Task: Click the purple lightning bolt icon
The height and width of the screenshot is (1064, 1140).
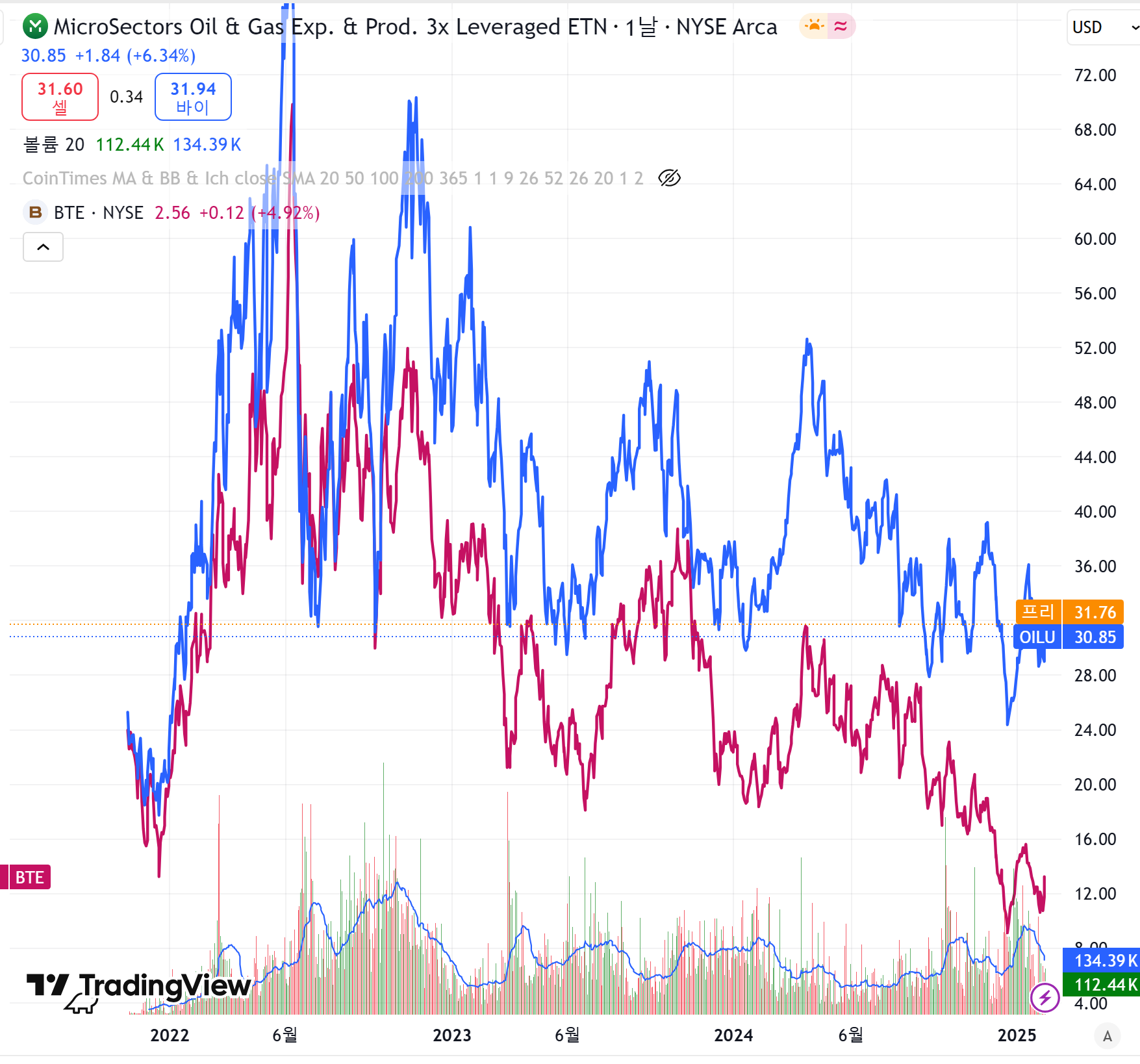Action: [x=1045, y=997]
